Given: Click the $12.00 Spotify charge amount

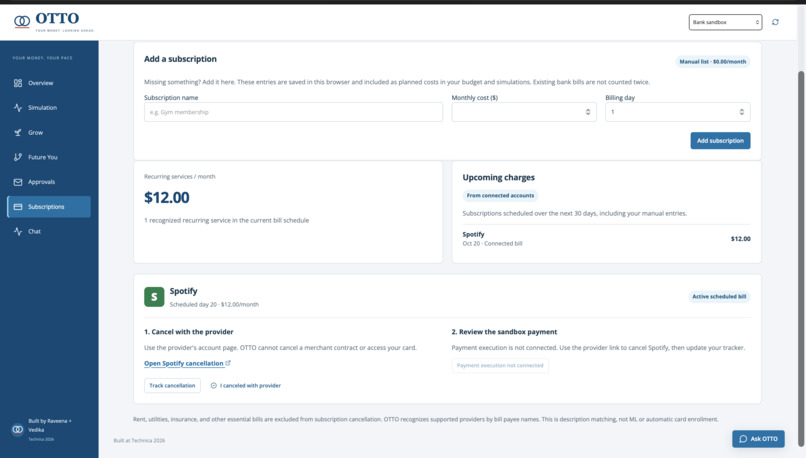Looking at the screenshot, I should 740,239.
